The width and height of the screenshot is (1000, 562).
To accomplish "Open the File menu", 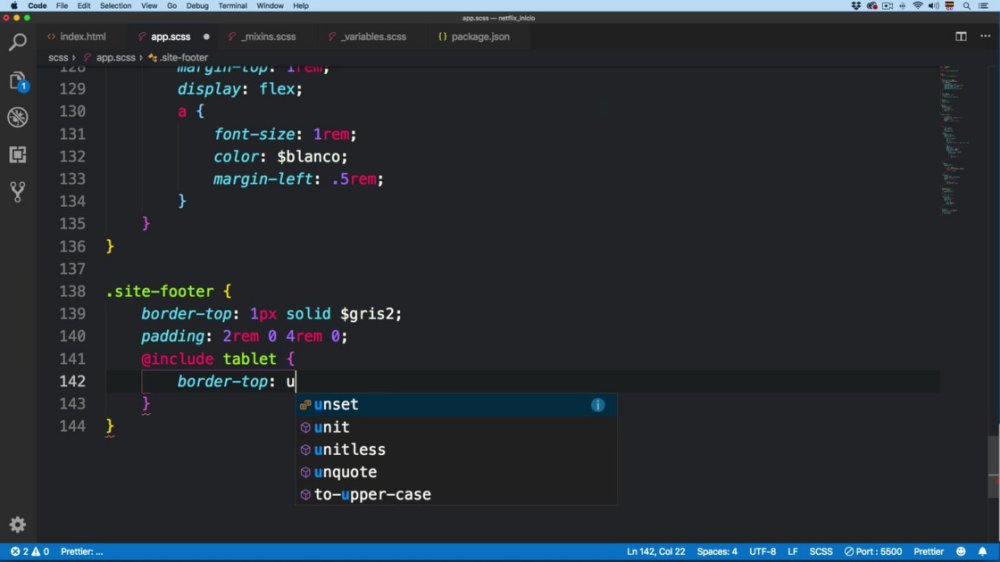I will (x=62, y=6).
